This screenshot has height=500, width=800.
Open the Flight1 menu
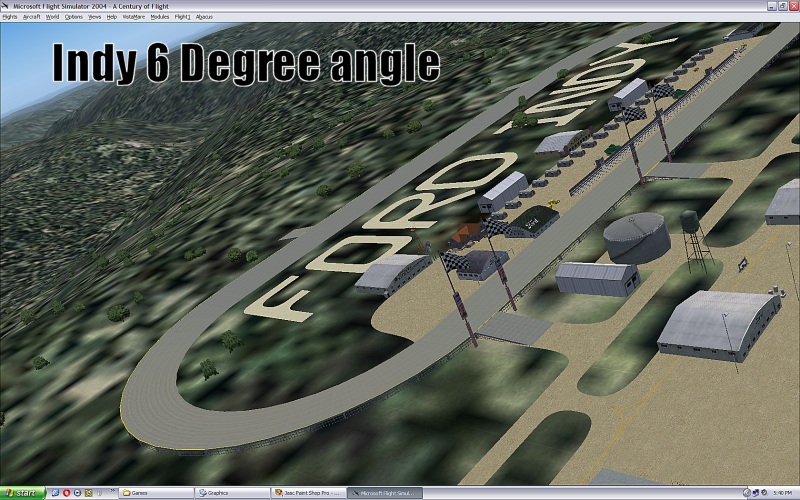[x=182, y=17]
